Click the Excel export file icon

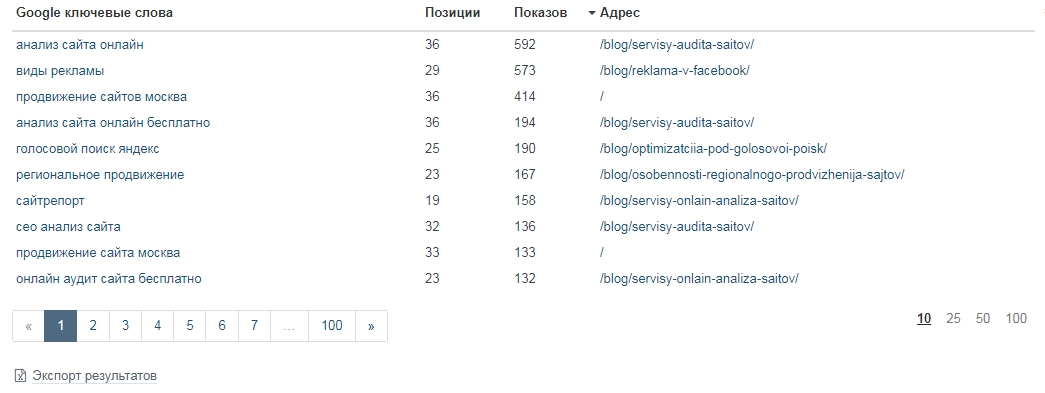(x=20, y=376)
